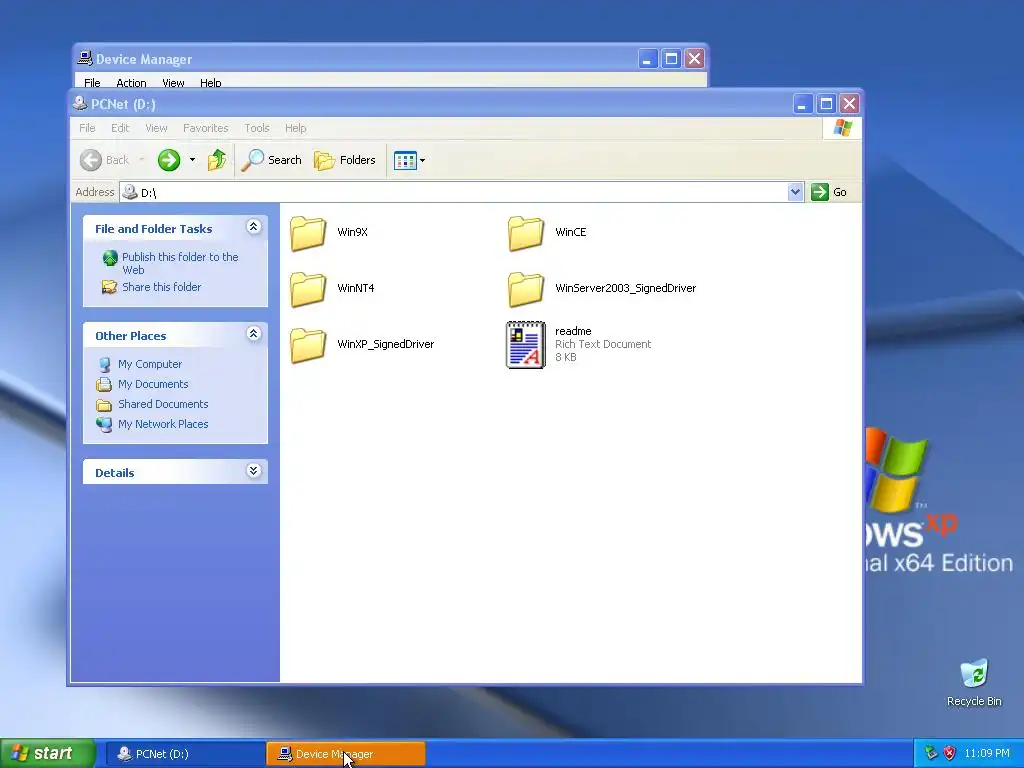The image size is (1024, 768).
Task: Open the Edit menu
Action: [x=120, y=128]
